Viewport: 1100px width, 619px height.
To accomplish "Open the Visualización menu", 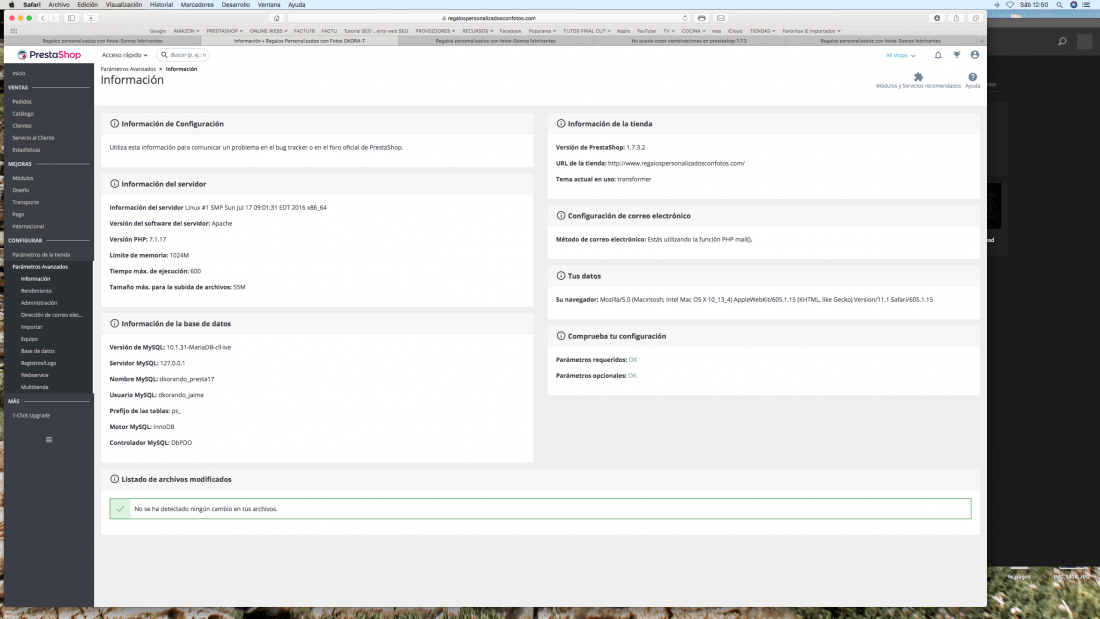I will coord(123,4).
